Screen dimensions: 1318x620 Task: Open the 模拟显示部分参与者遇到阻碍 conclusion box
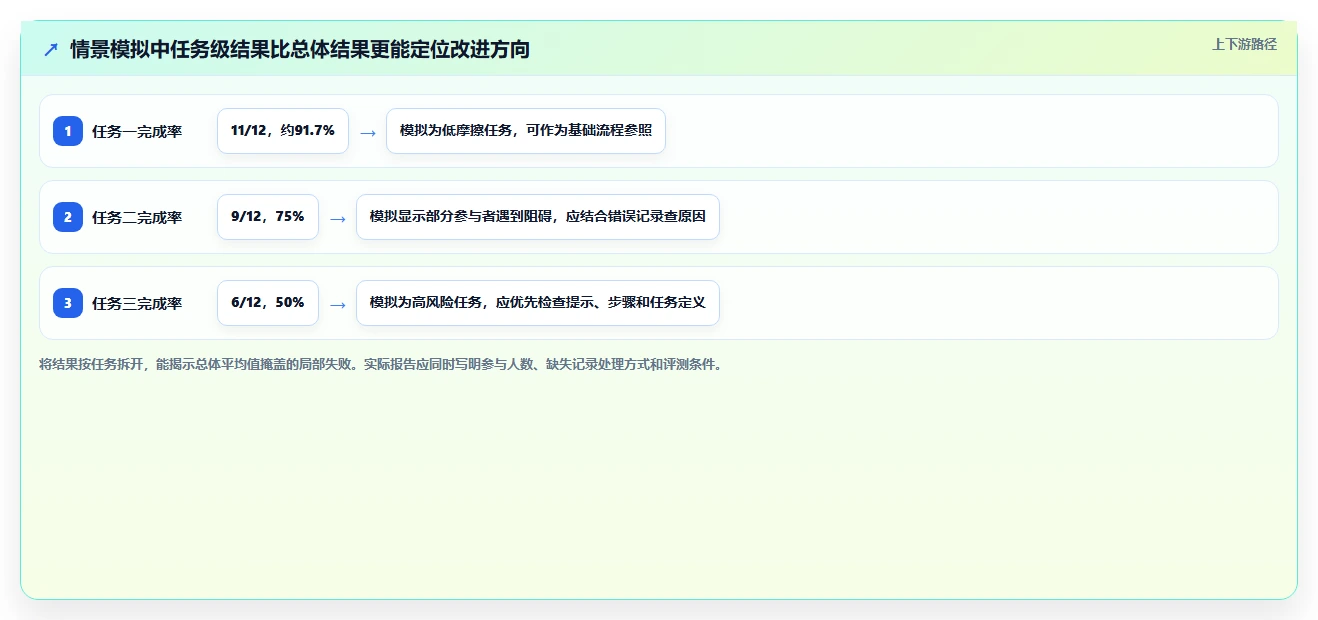tap(538, 217)
